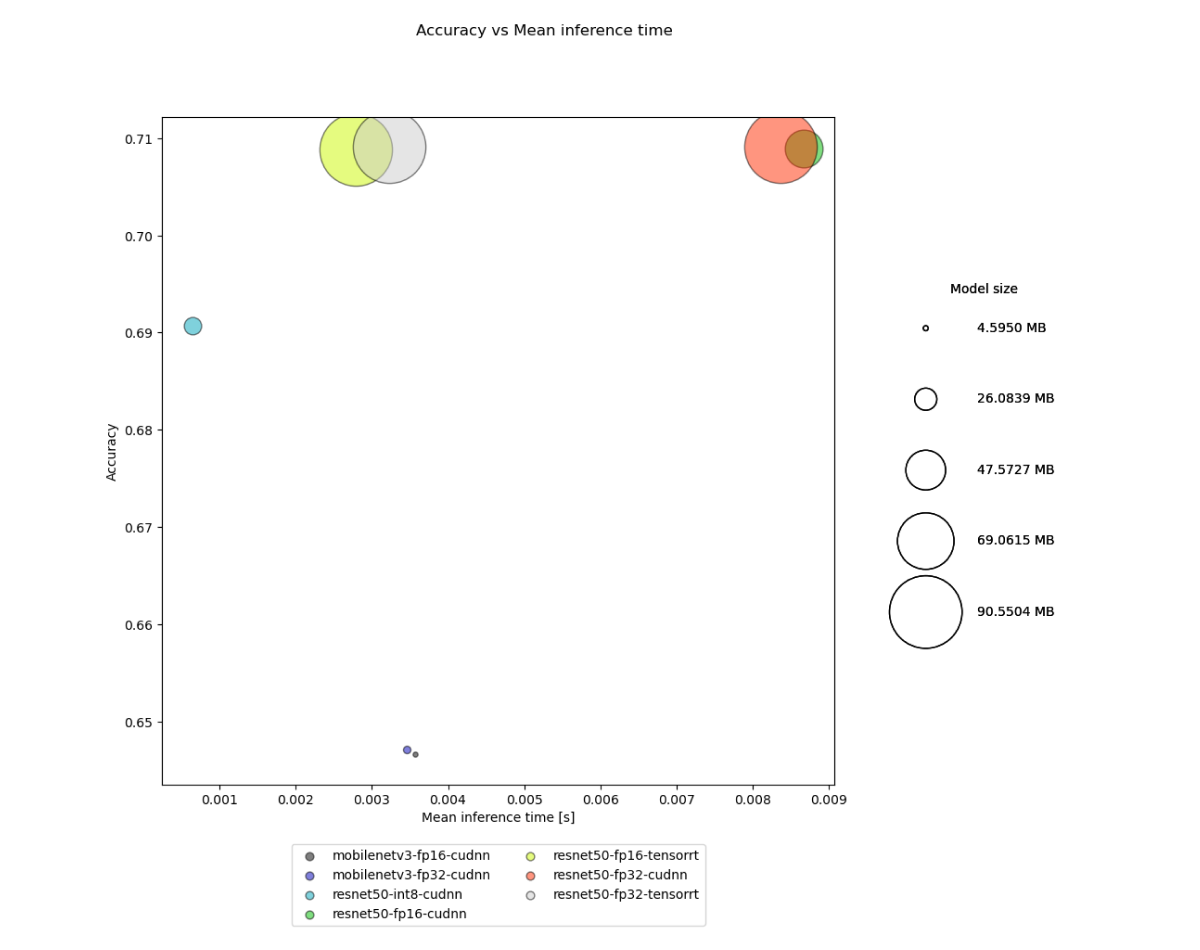The image size is (1200, 950).
Task: Click the large red resnet50-fp32-cudnn bubble
Action: click(770, 149)
